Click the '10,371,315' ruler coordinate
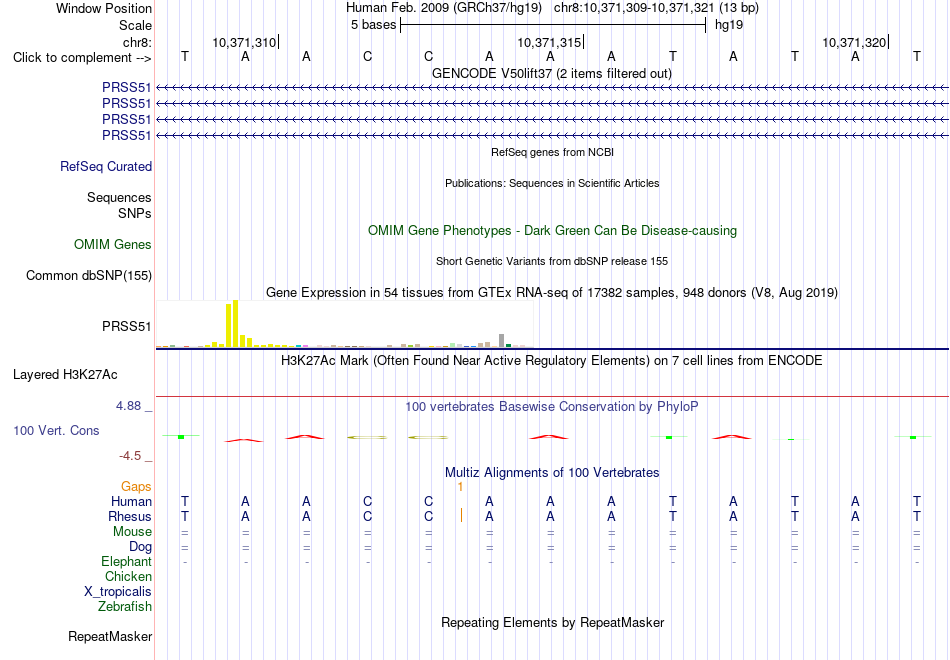Viewport: 950px width, 660px height. [x=549, y=42]
